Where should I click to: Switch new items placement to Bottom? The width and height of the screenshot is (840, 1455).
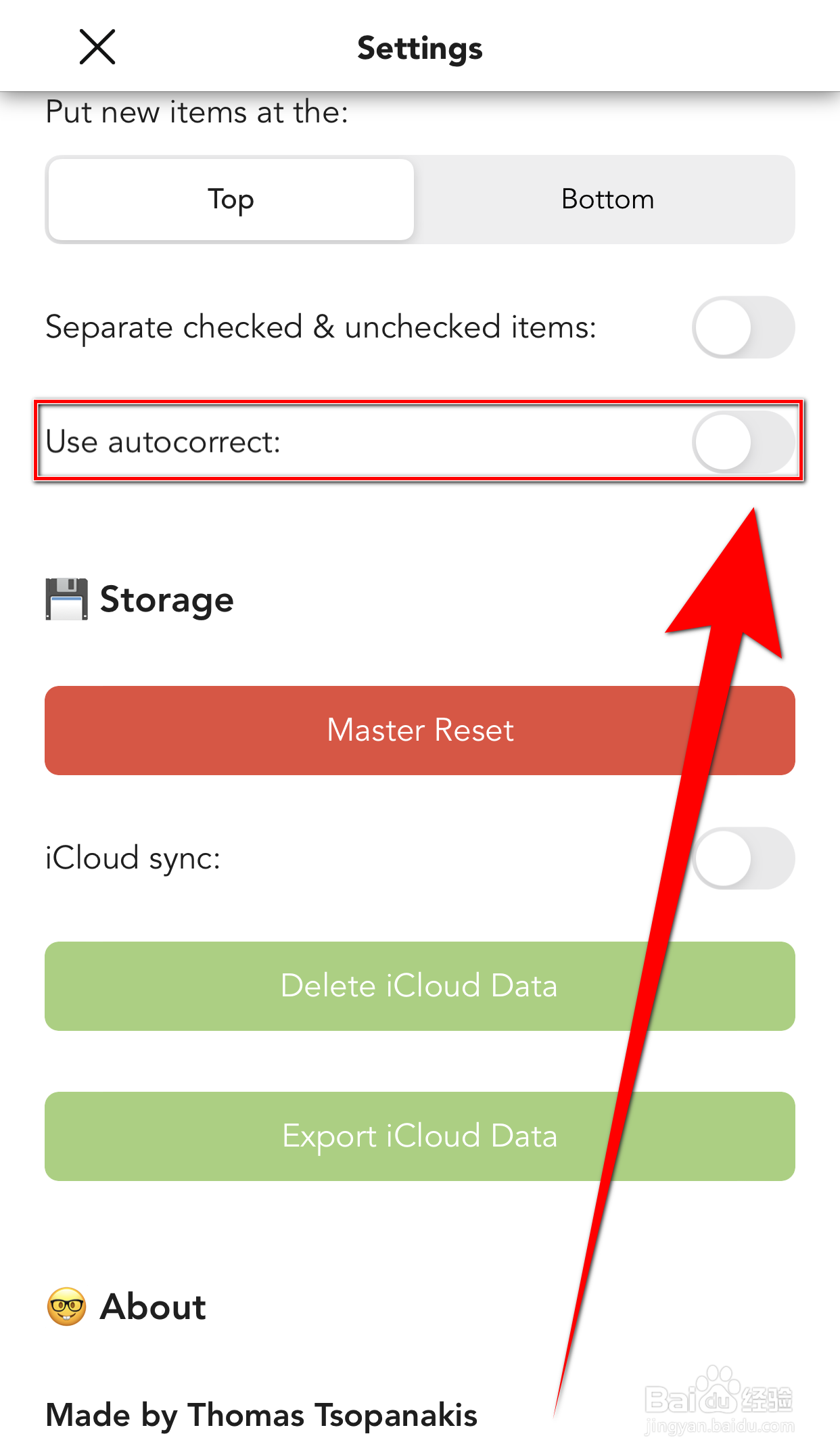pyautogui.click(x=607, y=200)
